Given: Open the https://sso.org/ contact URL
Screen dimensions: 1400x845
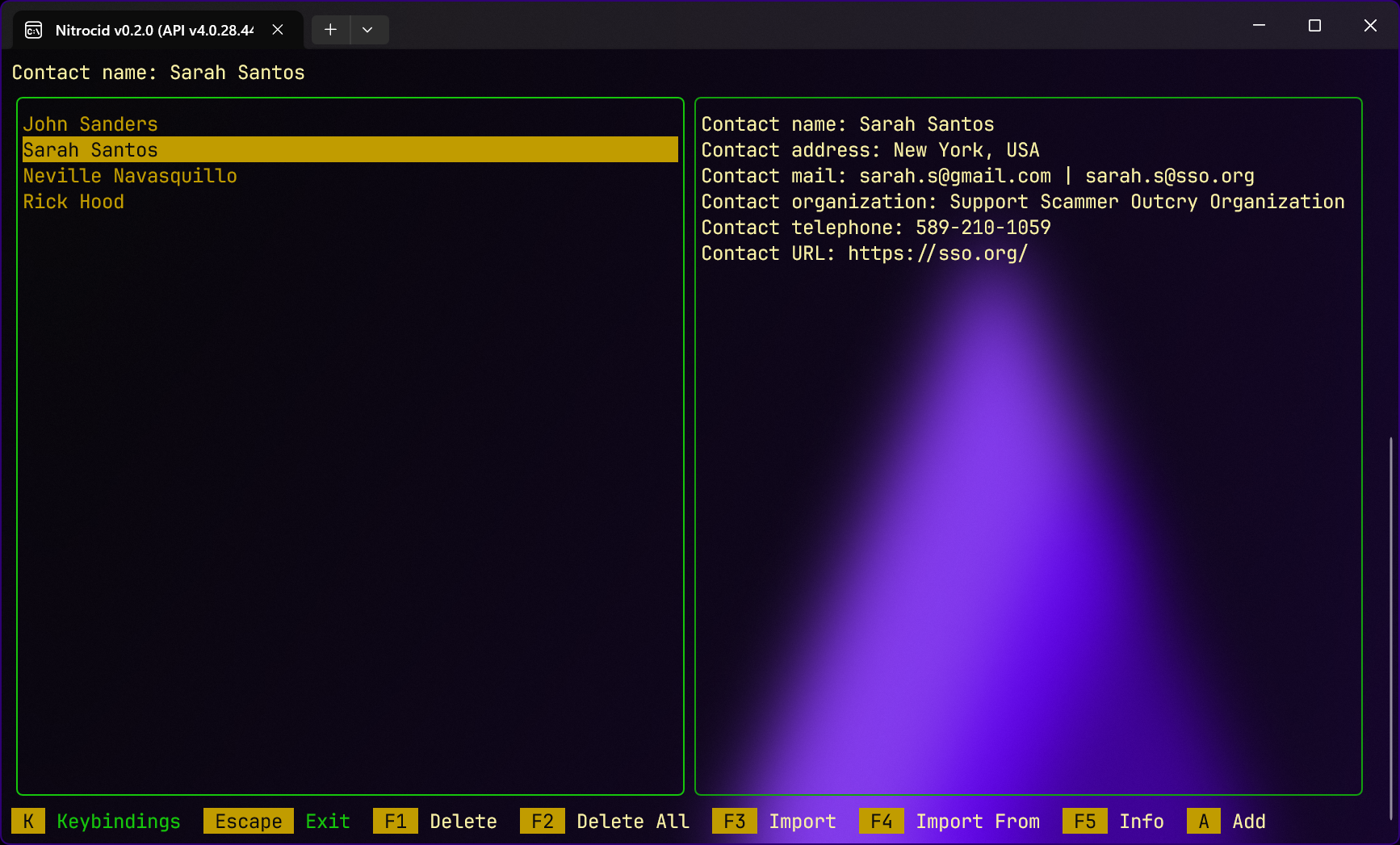Looking at the screenshot, I should click(x=937, y=253).
